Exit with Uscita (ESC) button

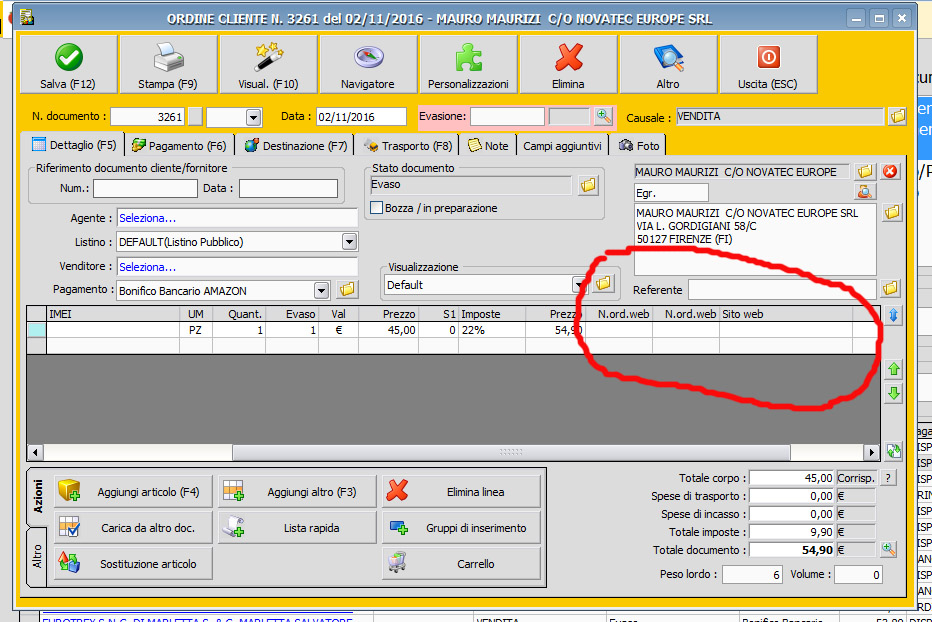point(768,64)
